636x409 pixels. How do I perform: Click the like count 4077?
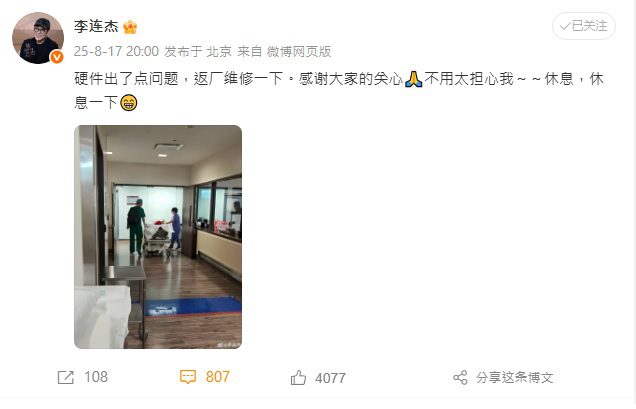pyautogui.click(x=331, y=378)
